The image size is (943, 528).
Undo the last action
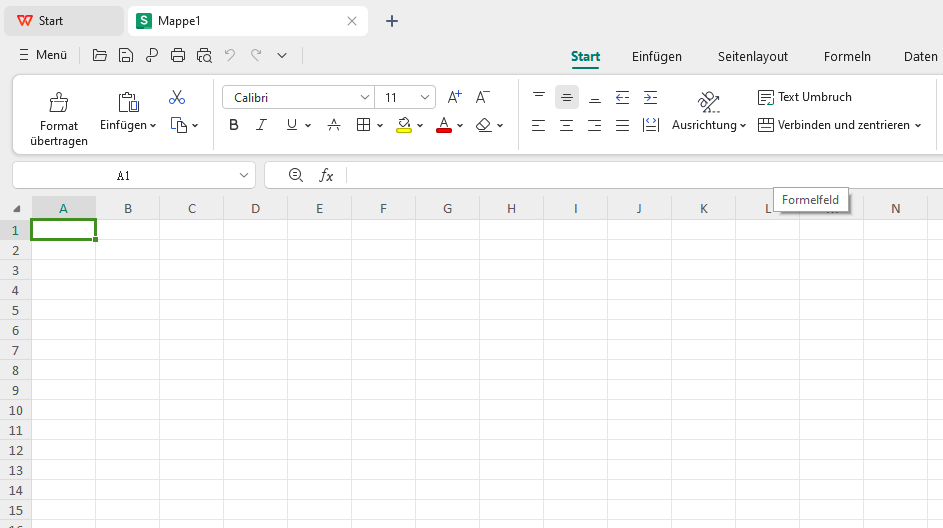pyautogui.click(x=230, y=55)
